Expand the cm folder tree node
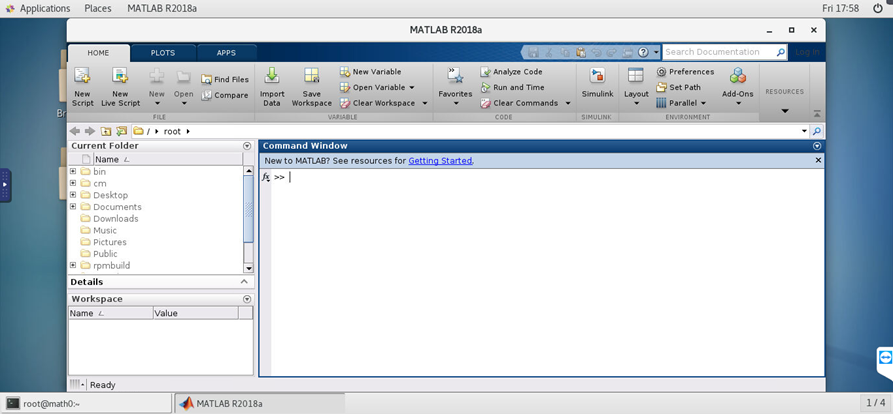893x414 pixels. click(x=73, y=183)
